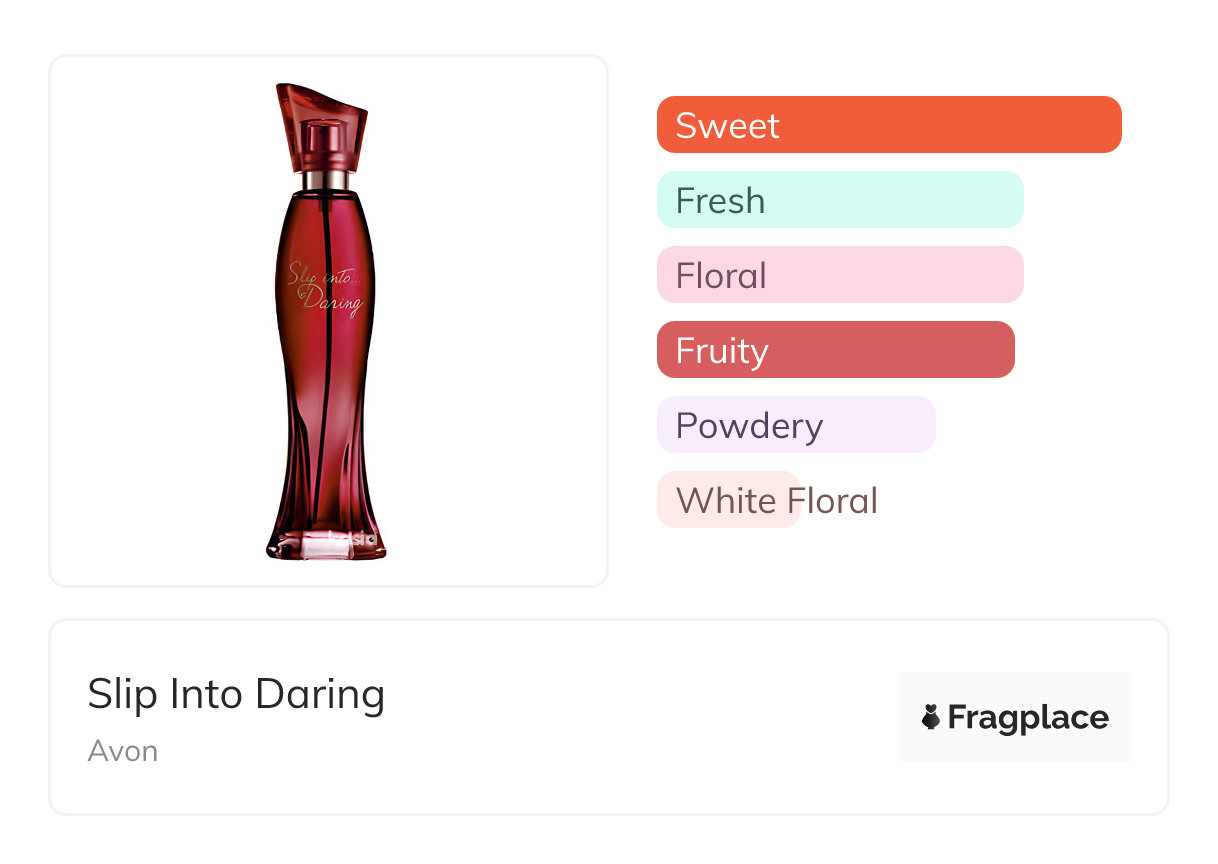
Task: Select the White Floral accord bar
Action: (x=728, y=500)
